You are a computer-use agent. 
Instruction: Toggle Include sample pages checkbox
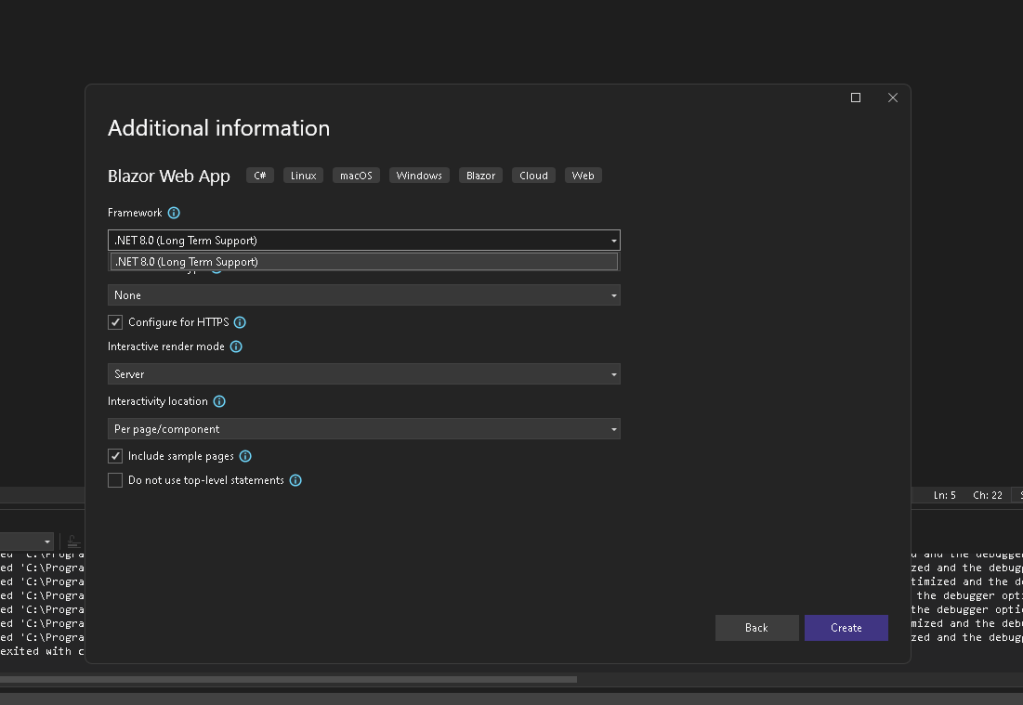pyautogui.click(x=115, y=457)
